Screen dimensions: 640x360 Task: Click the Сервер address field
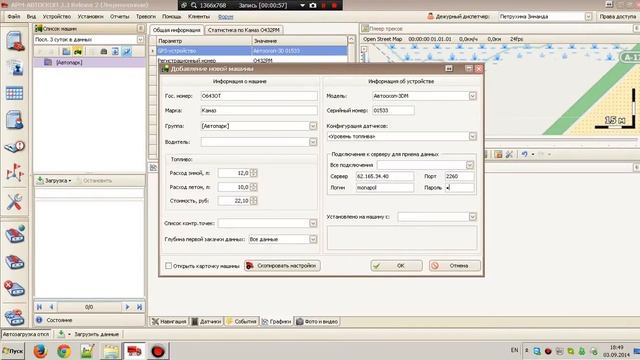[384, 176]
